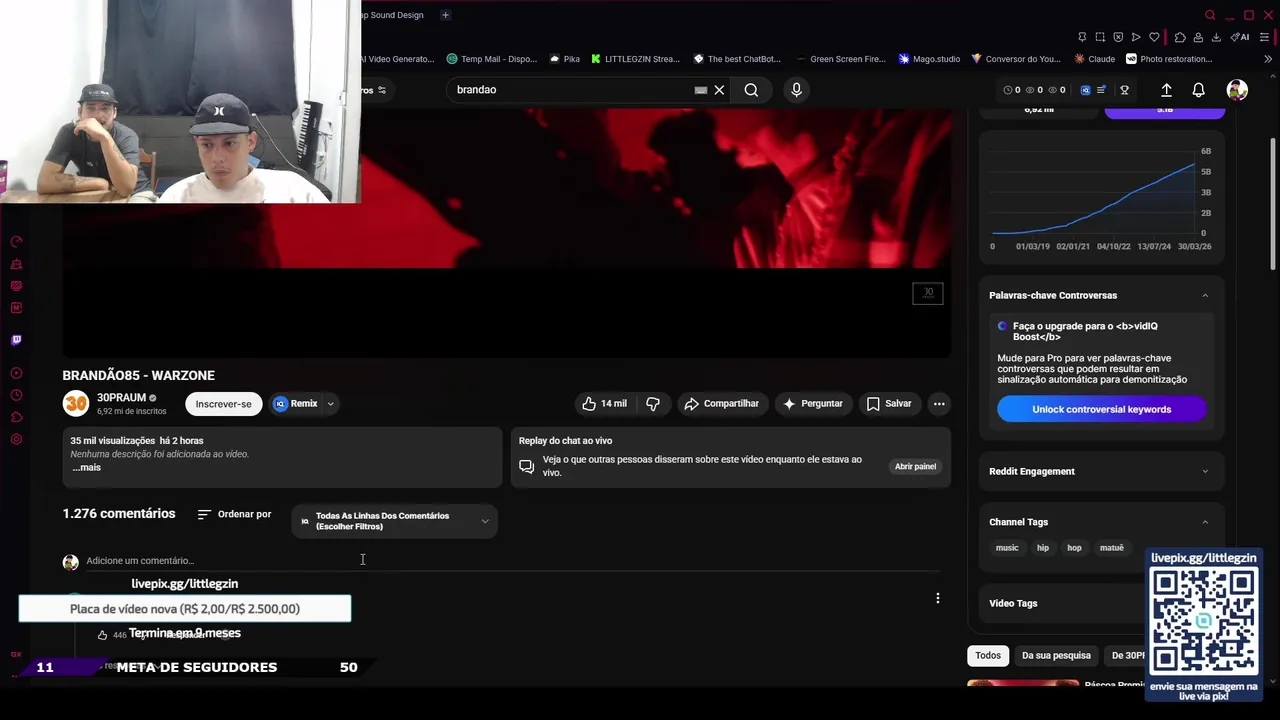Select the Da sua pesquisa chip

(1056, 655)
